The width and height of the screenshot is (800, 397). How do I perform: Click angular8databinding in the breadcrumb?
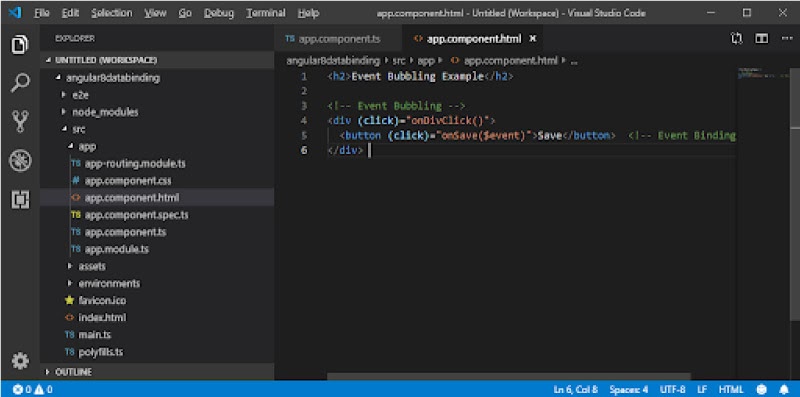tap(333, 61)
